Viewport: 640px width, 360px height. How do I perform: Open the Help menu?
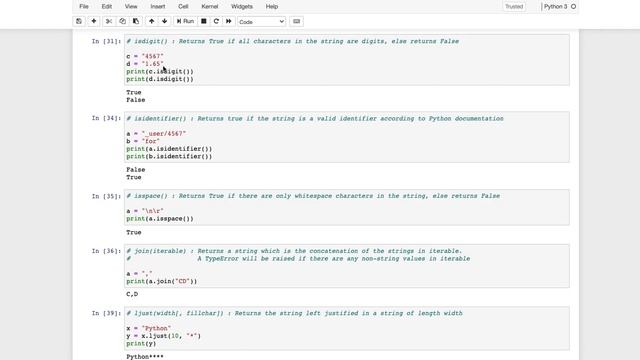click(272, 7)
